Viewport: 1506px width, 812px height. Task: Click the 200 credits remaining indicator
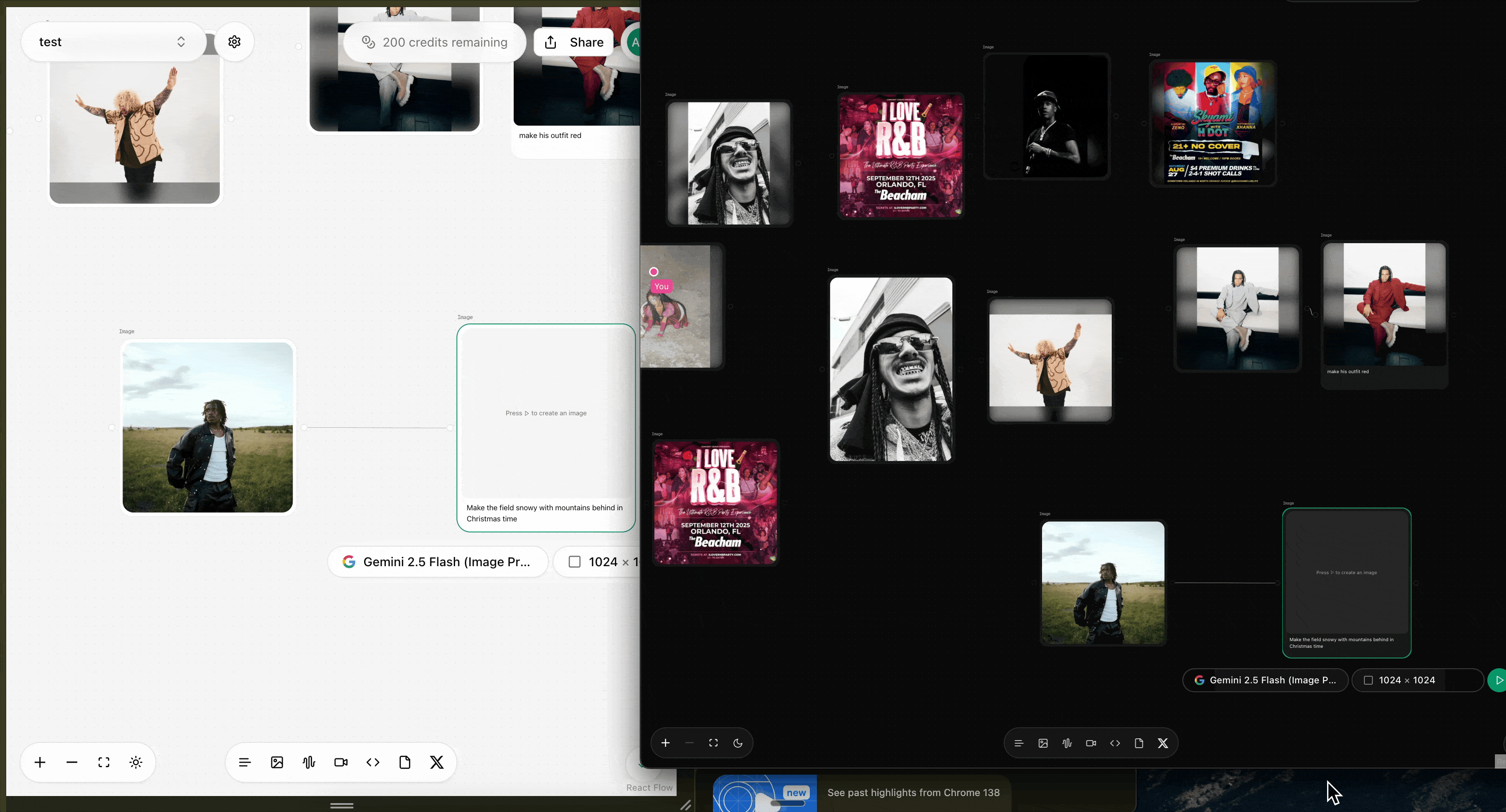coord(434,42)
